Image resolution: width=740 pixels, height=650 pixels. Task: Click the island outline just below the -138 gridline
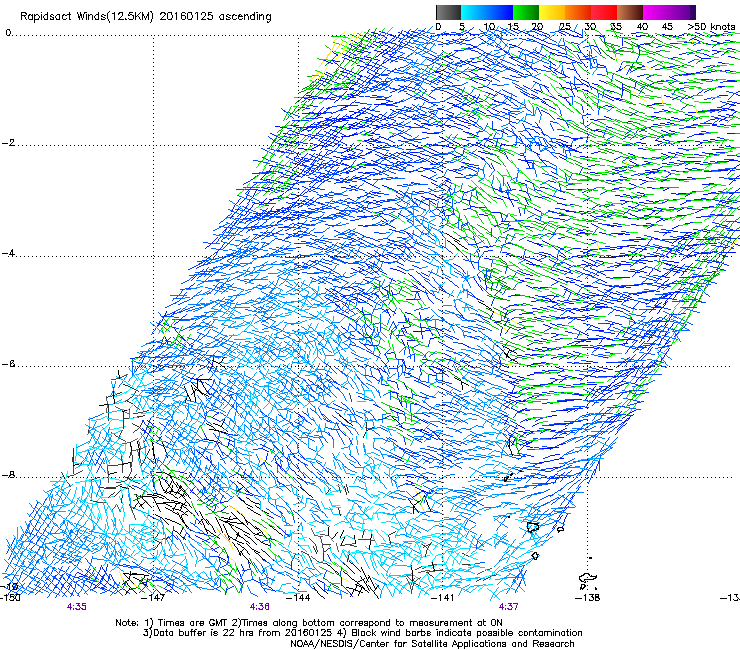[x=588, y=578]
